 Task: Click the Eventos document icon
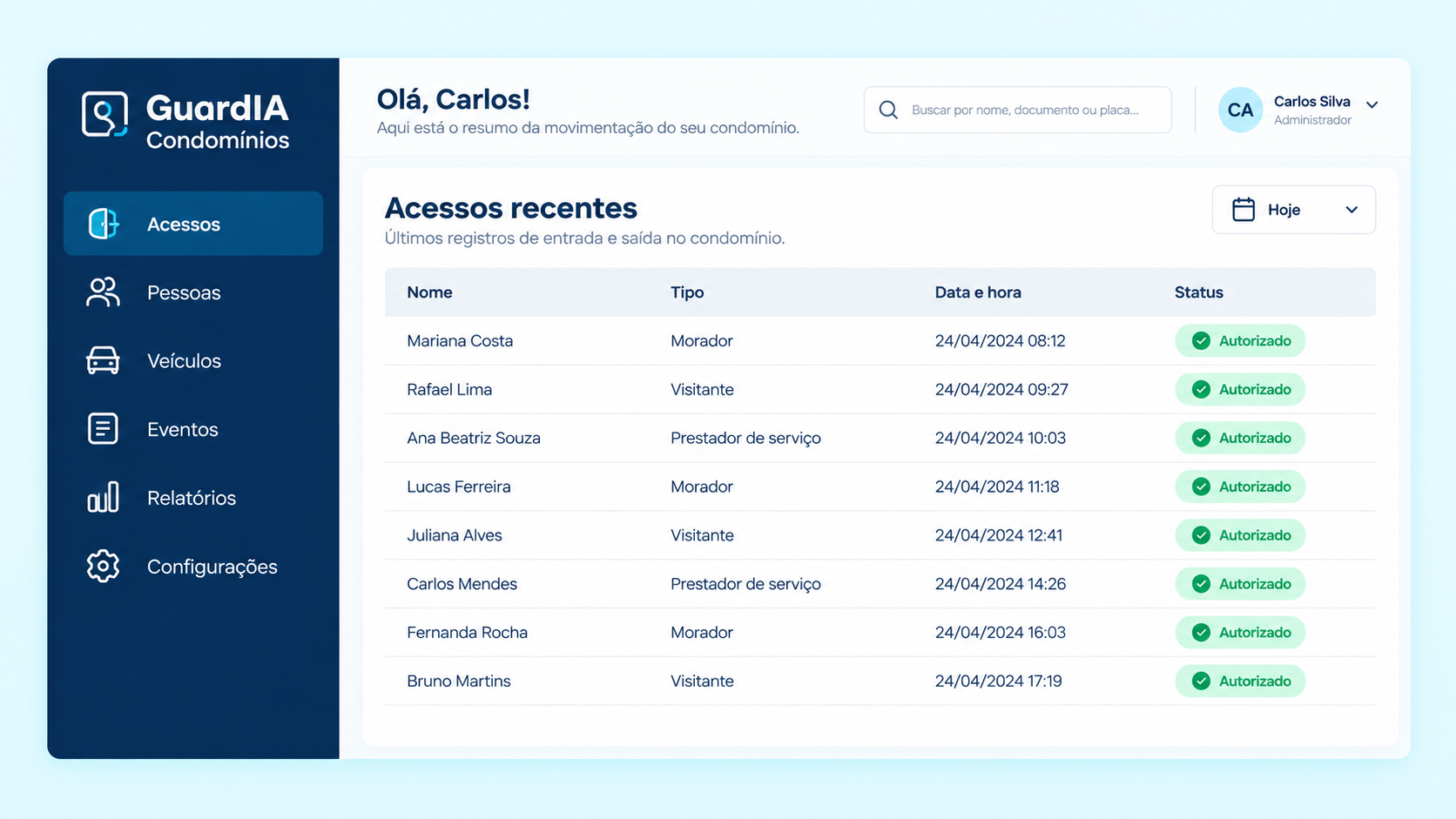coord(103,428)
